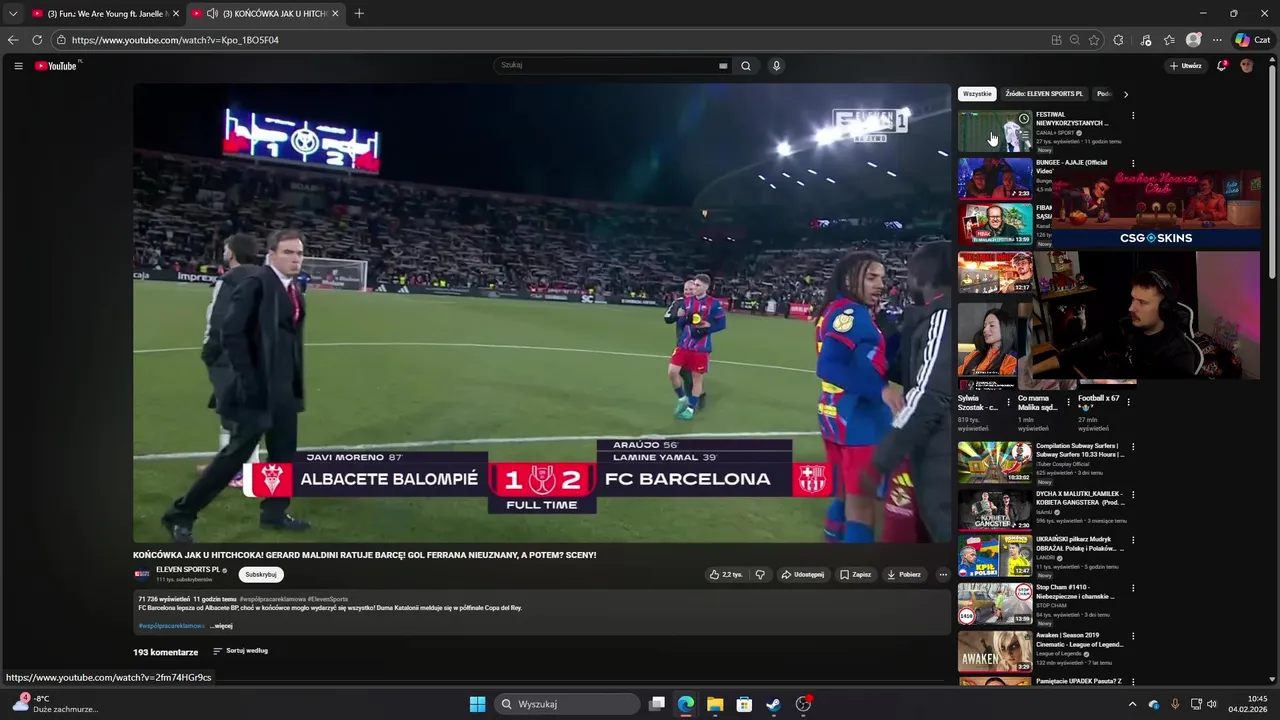Open Compilation Subway Surfers video thumbnail
This screenshot has width=1280, height=720.
point(995,463)
